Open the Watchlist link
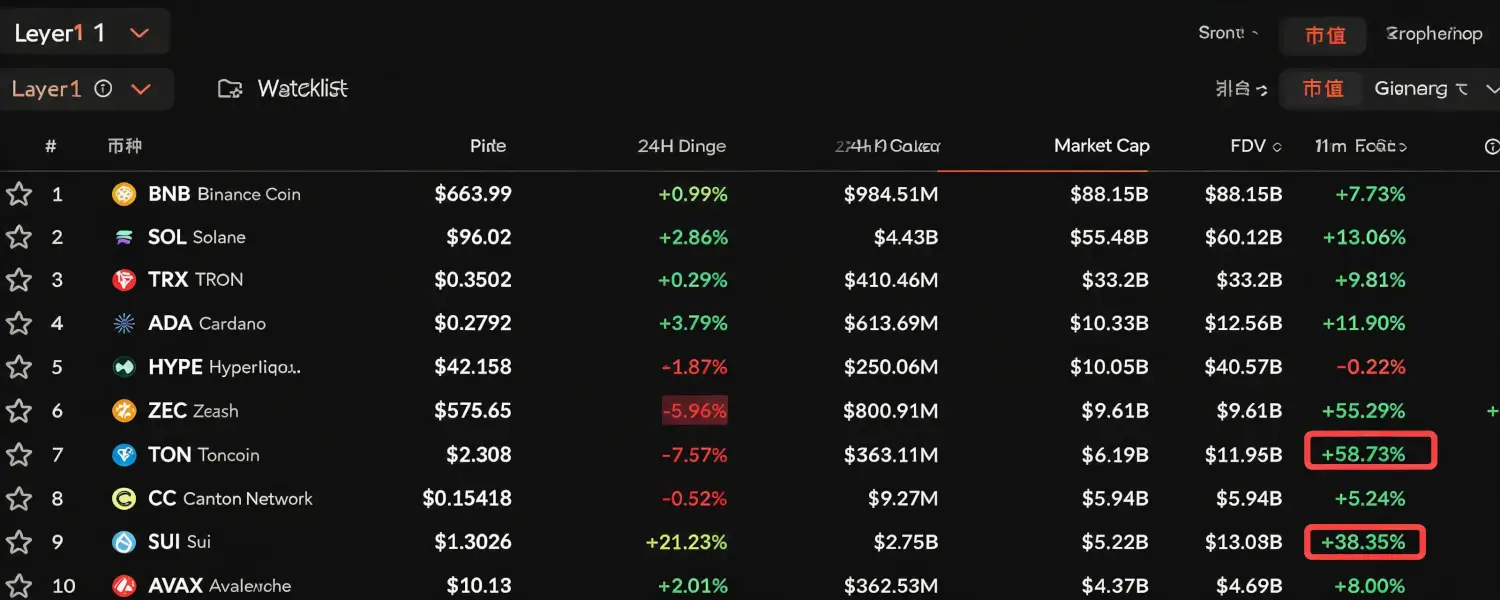 [302, 89]
